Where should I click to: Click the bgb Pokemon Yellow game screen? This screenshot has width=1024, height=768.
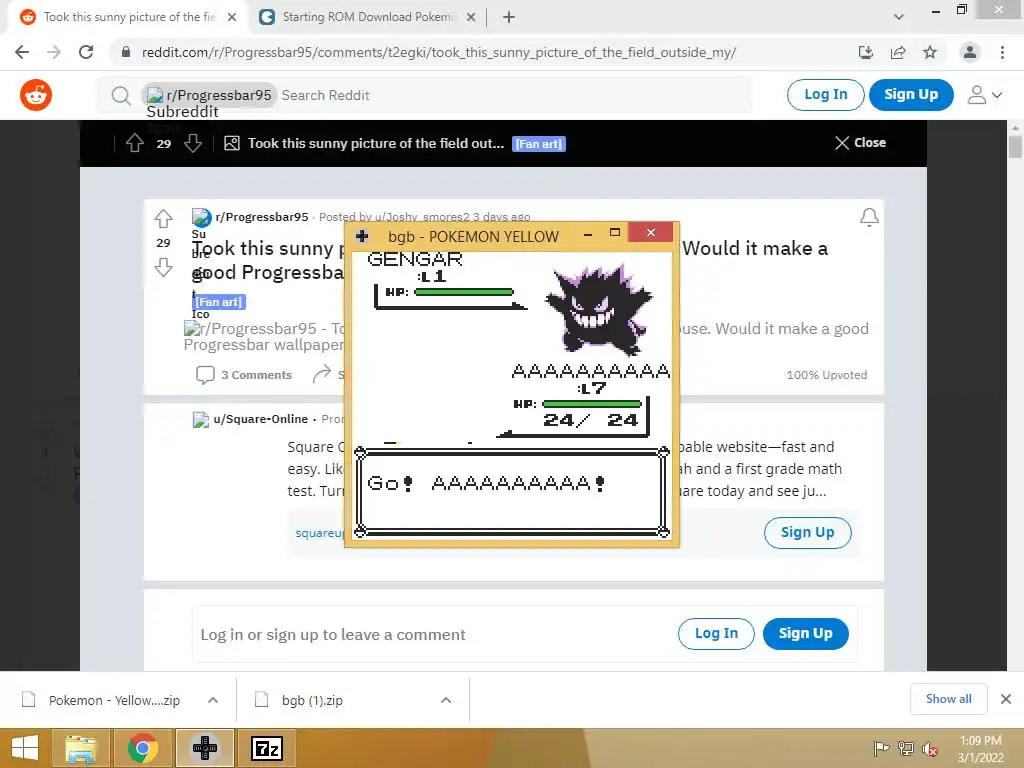click(x=512, y=394)
